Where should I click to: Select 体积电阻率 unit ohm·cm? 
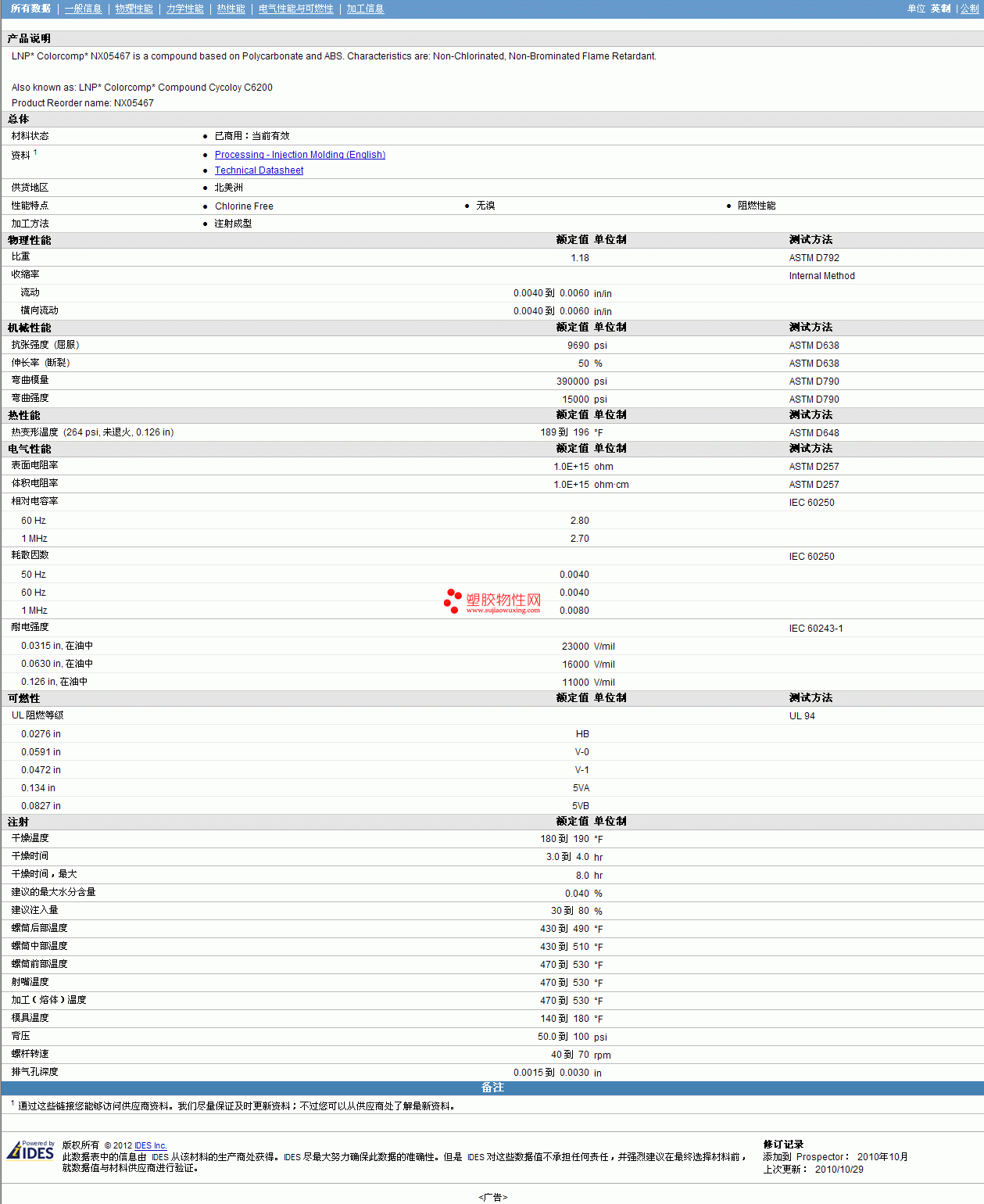point(611,485)
